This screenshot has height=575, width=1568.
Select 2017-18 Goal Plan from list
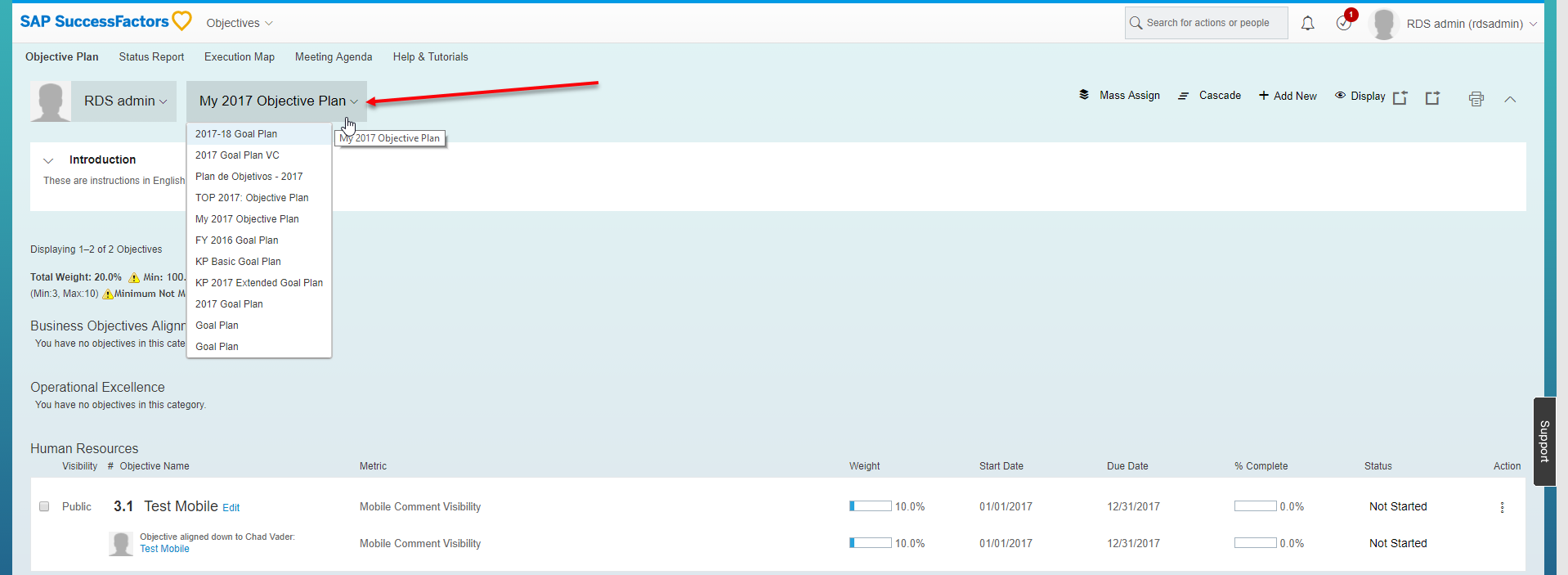pos(259,134)
